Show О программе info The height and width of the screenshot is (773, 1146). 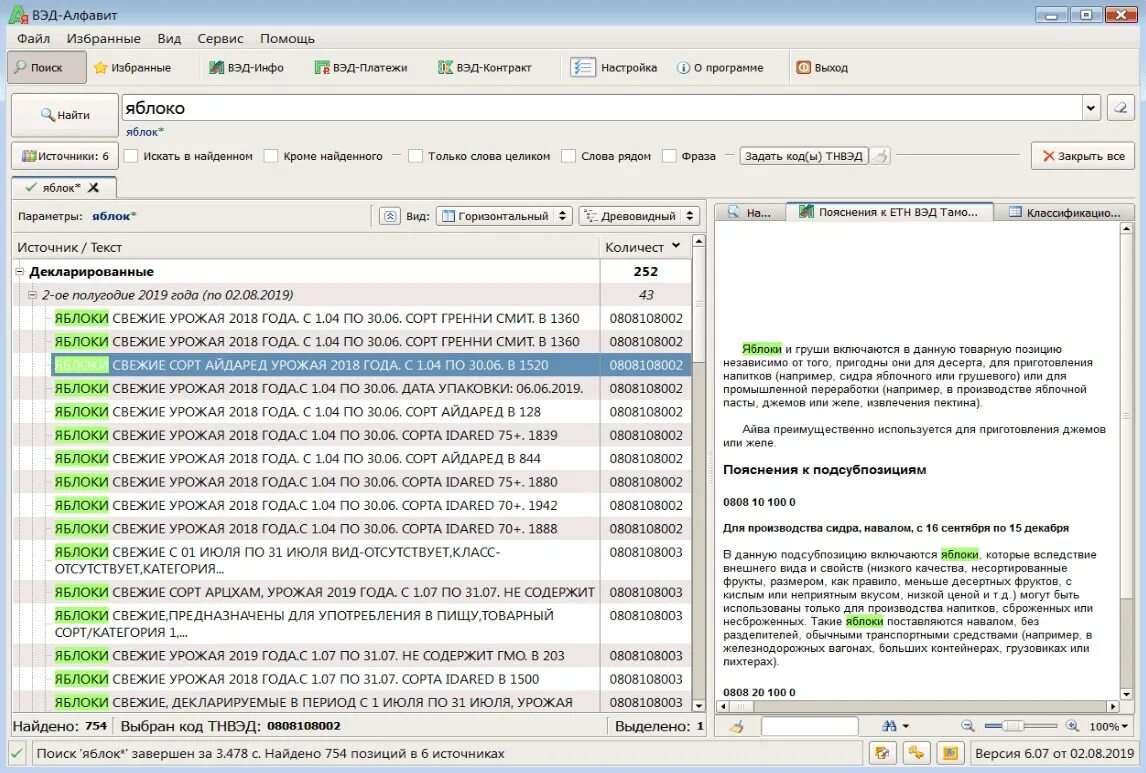(x=720, y=67)
